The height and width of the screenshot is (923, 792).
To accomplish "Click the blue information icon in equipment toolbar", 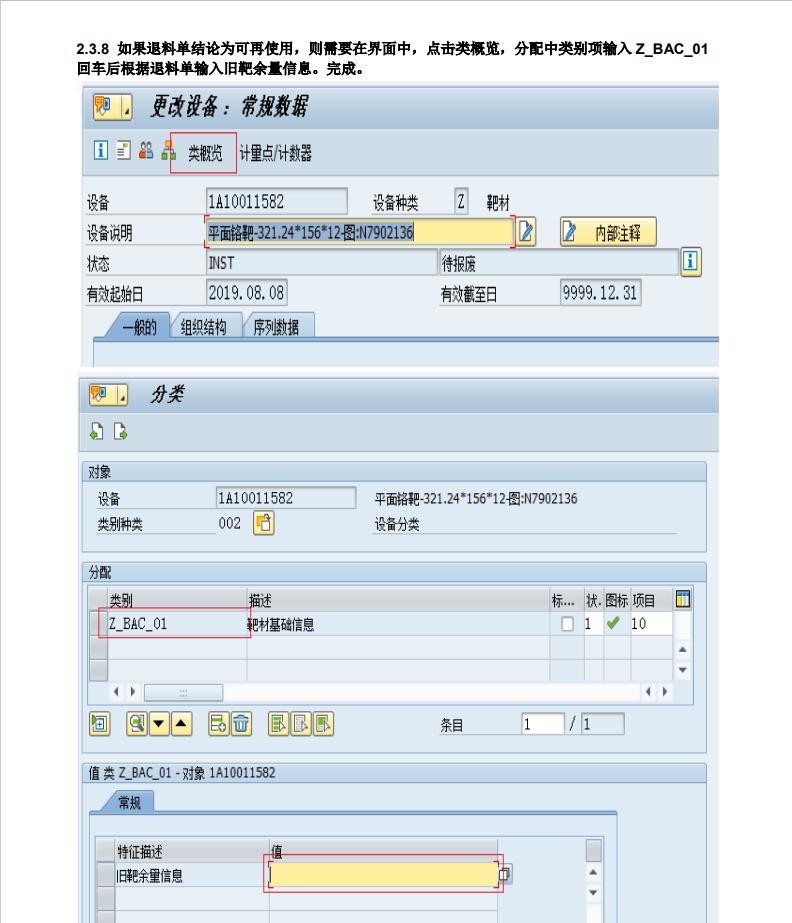I will (x=100, y=152).
